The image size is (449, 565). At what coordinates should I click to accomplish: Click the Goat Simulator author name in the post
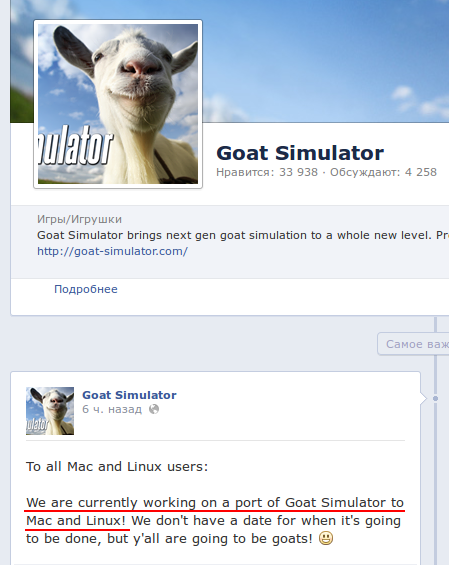(129, 395)
